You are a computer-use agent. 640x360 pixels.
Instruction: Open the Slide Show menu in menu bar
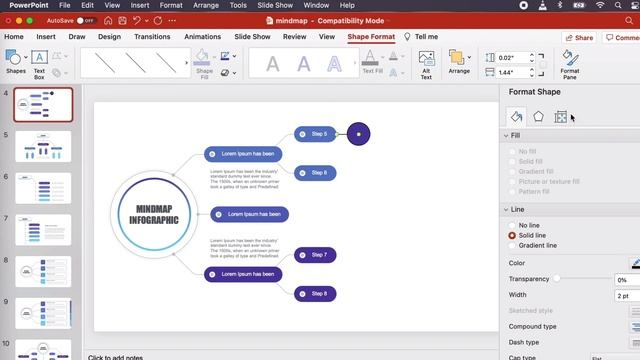tap(275, 5)
